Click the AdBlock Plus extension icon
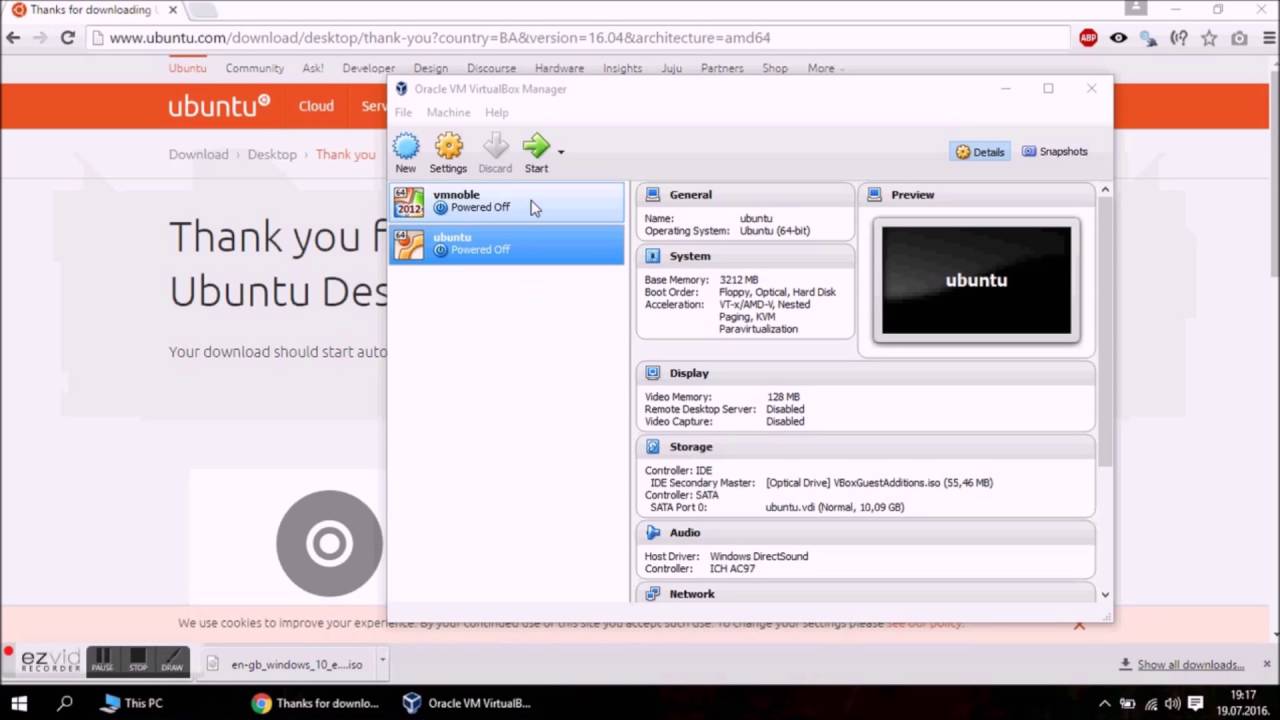Viewport: 1280px width, 720px height. coord(1088,38)
